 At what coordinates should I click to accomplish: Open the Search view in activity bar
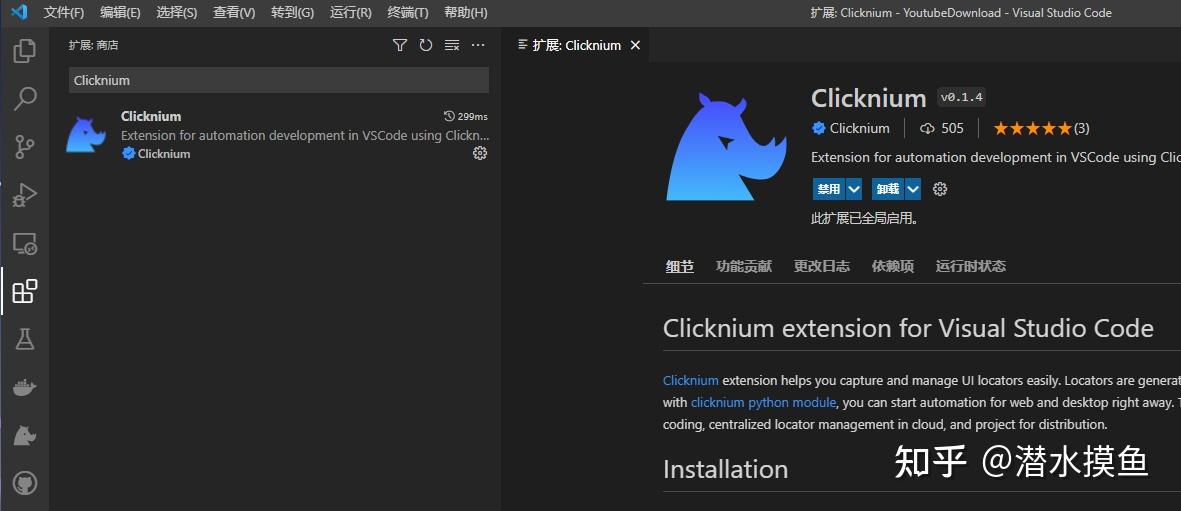[25, 99]
